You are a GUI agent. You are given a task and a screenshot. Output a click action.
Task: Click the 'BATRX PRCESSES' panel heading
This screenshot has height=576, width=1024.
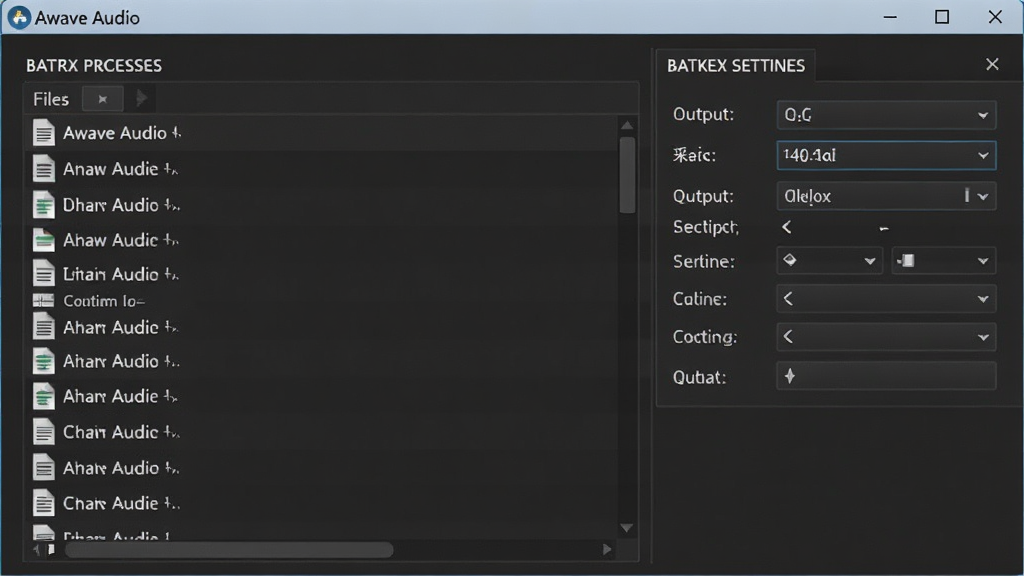click(x=94, y=66)
